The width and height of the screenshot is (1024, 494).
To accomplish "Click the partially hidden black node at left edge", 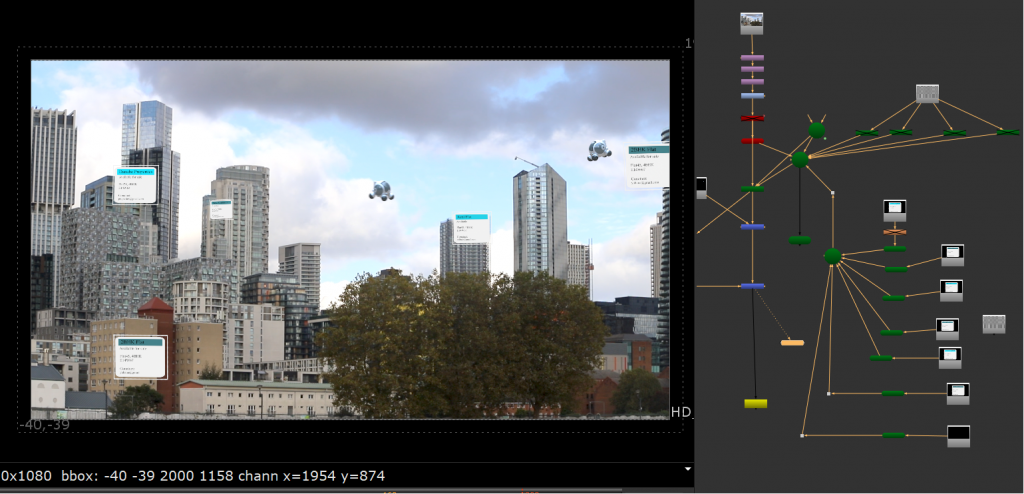I will [x=701, y=187].
